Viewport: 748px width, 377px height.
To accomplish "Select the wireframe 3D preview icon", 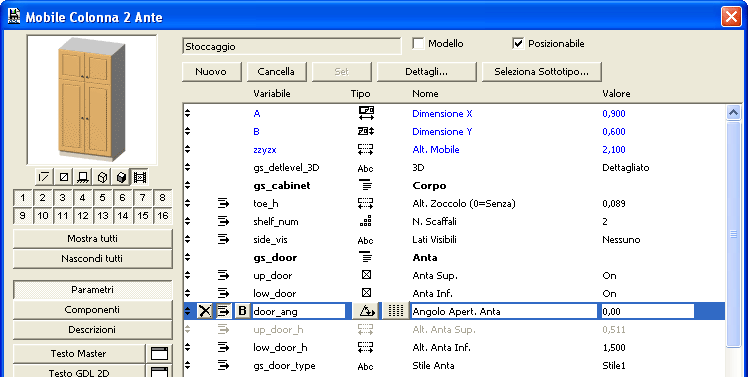I will click(102, 178).
